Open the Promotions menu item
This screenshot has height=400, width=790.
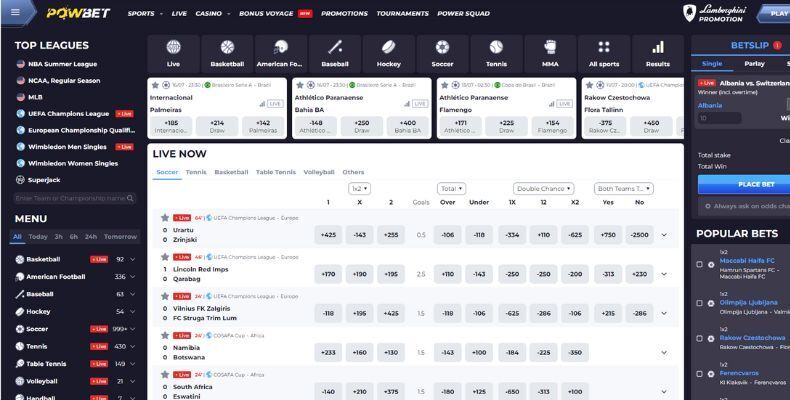(x=345, y=14)
